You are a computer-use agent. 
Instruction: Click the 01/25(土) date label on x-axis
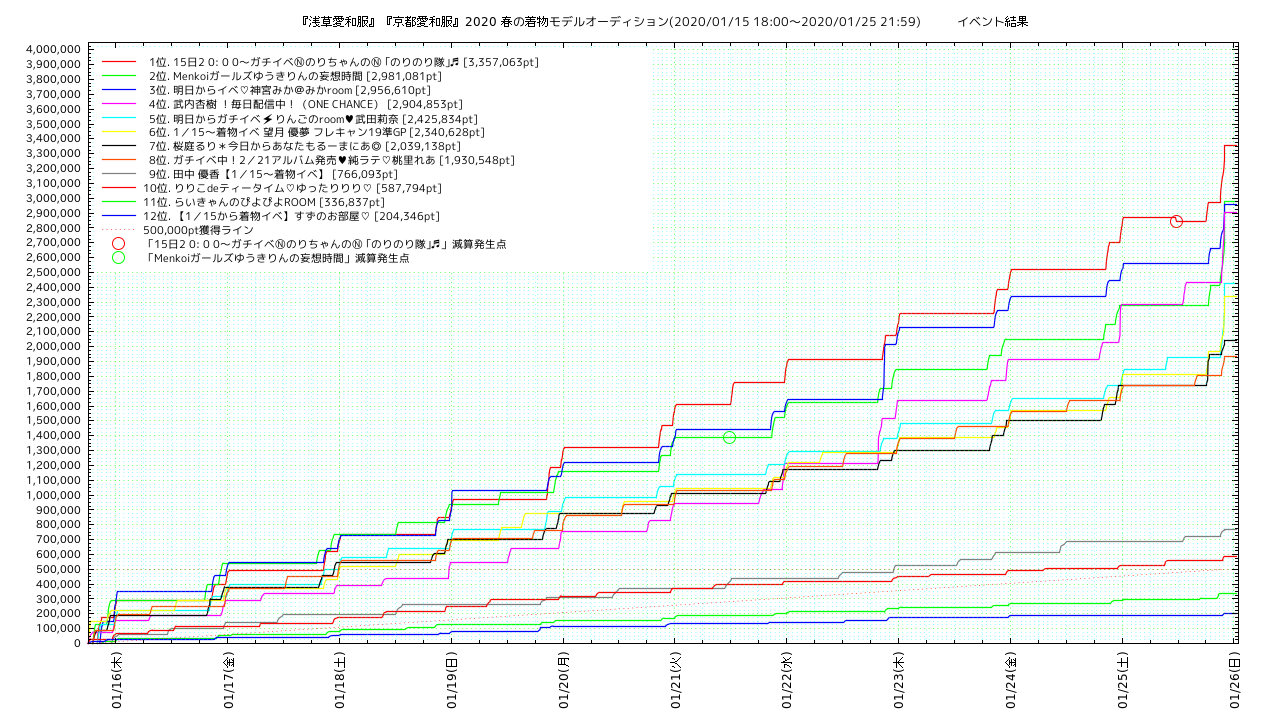1123,681
